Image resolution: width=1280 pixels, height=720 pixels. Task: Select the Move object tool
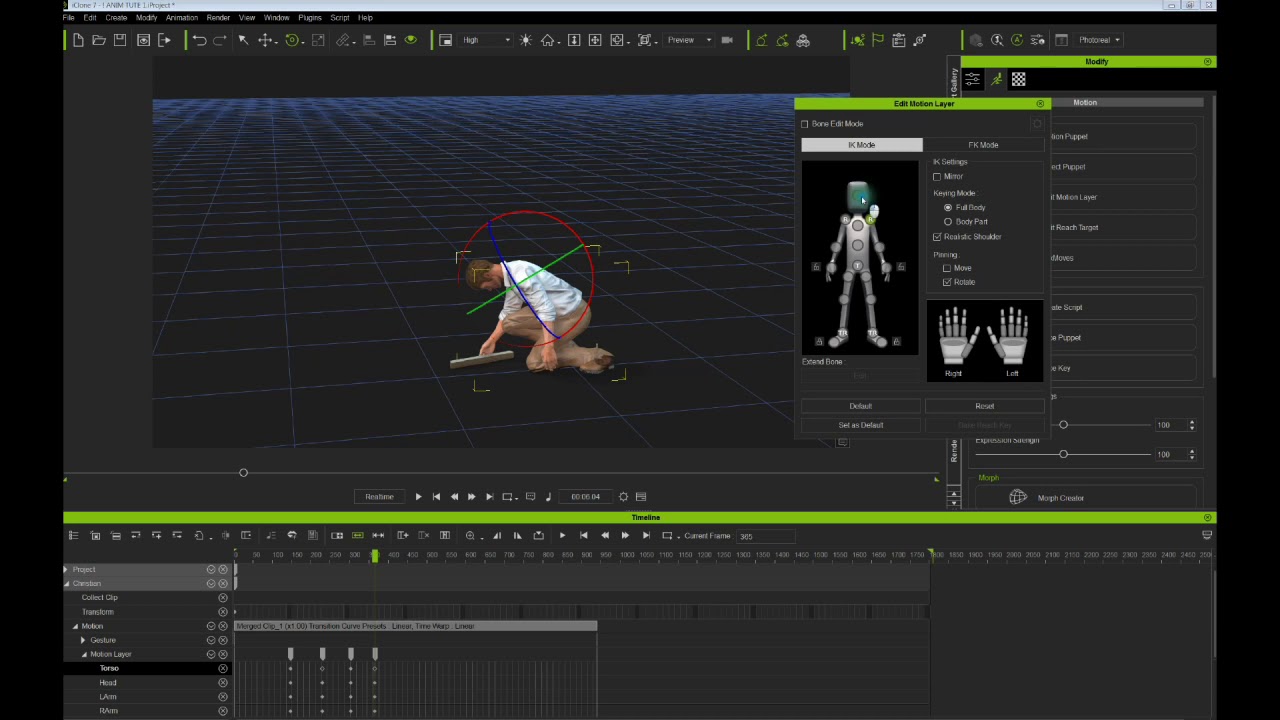point(266,40)
